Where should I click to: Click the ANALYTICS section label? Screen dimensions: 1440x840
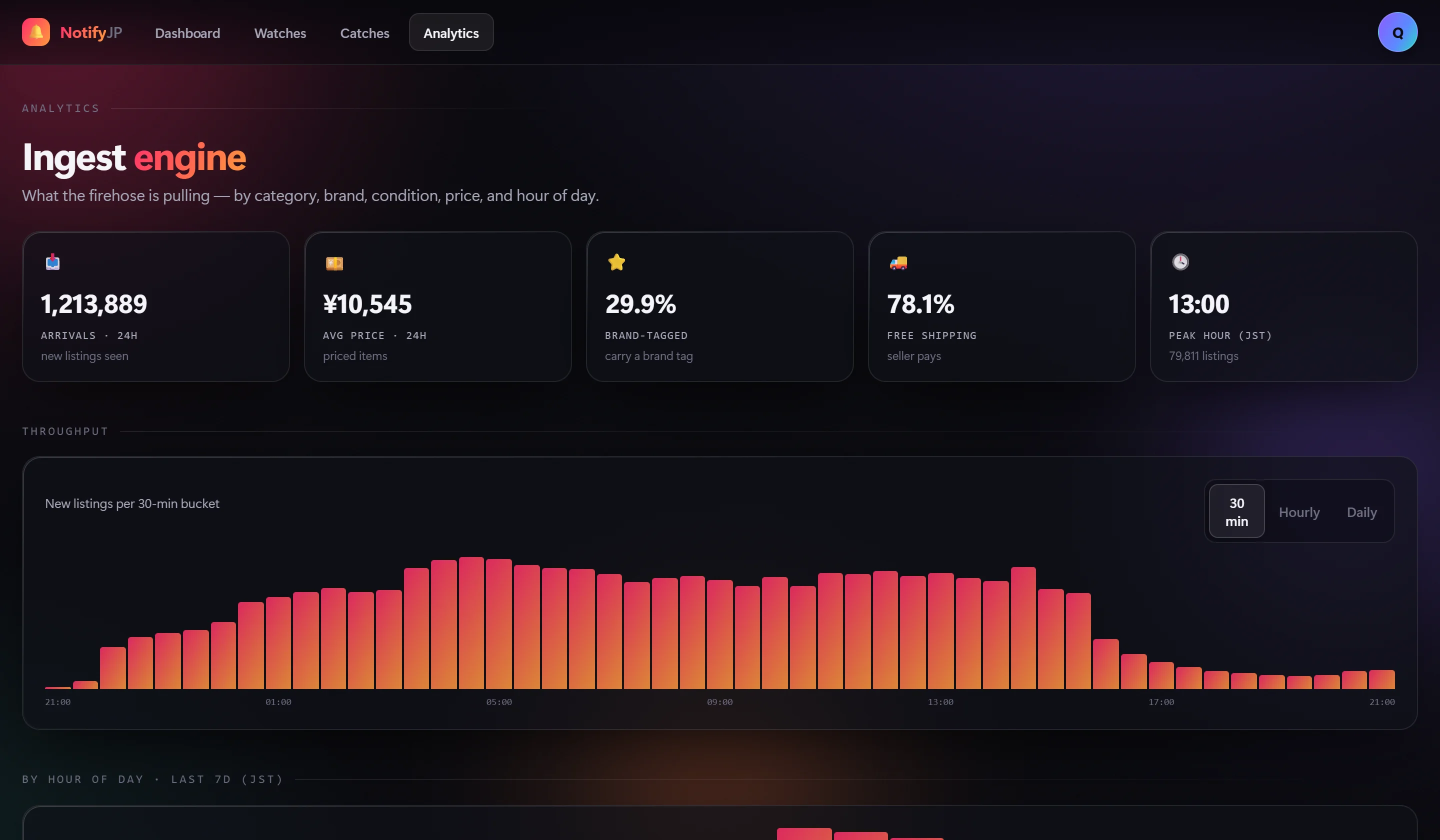(60, 108)
